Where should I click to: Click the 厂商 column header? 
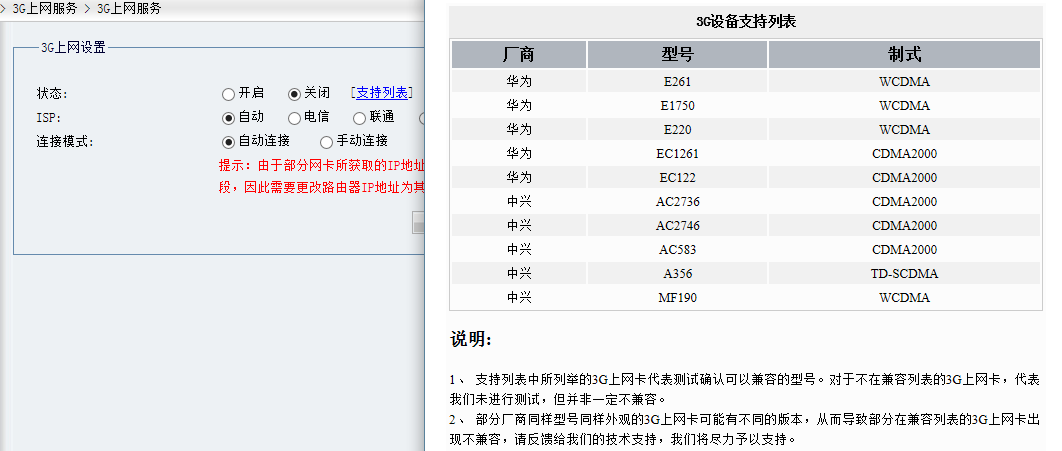pos(519,55)
